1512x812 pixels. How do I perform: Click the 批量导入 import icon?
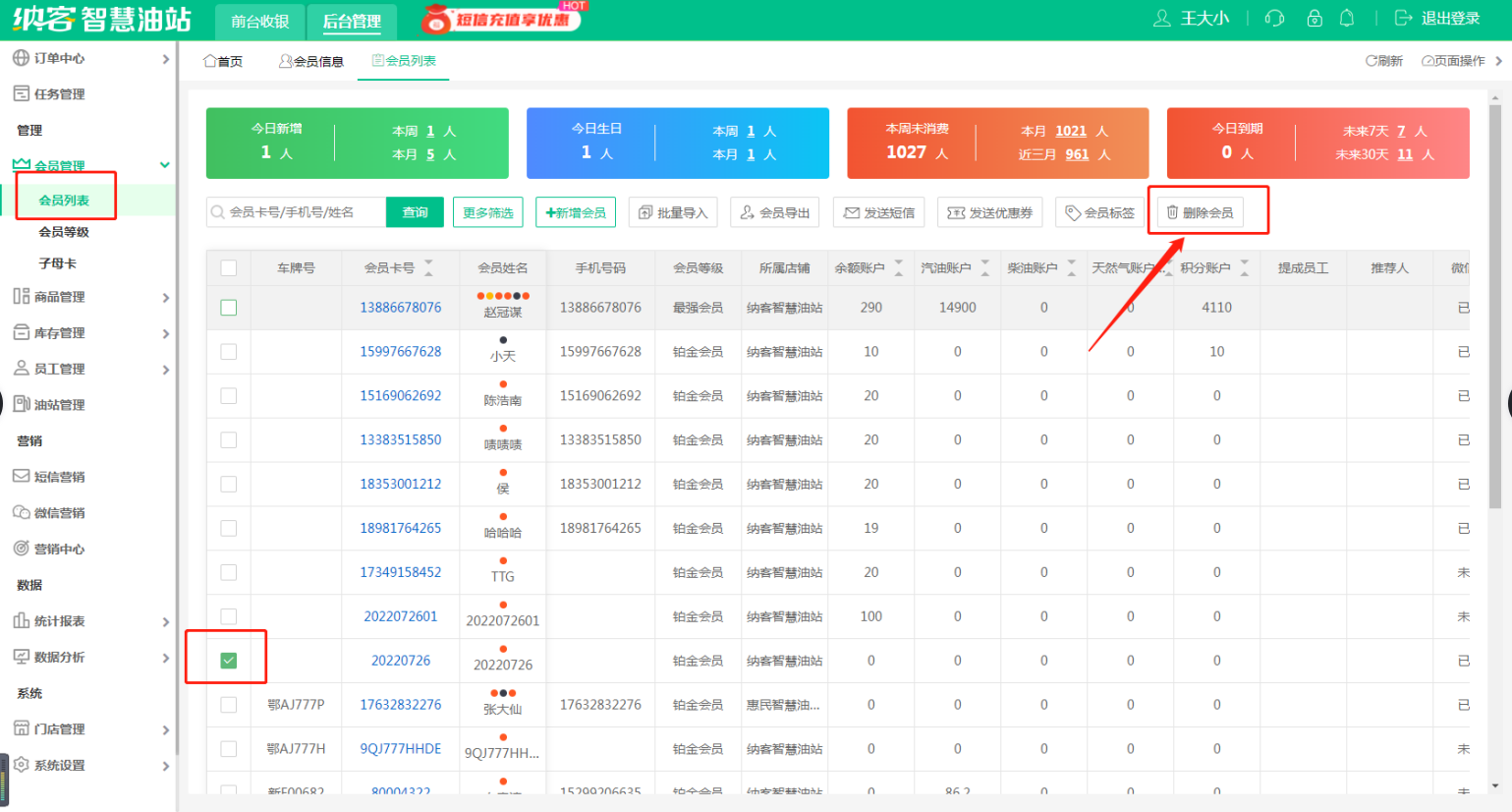tap(645, 212)
